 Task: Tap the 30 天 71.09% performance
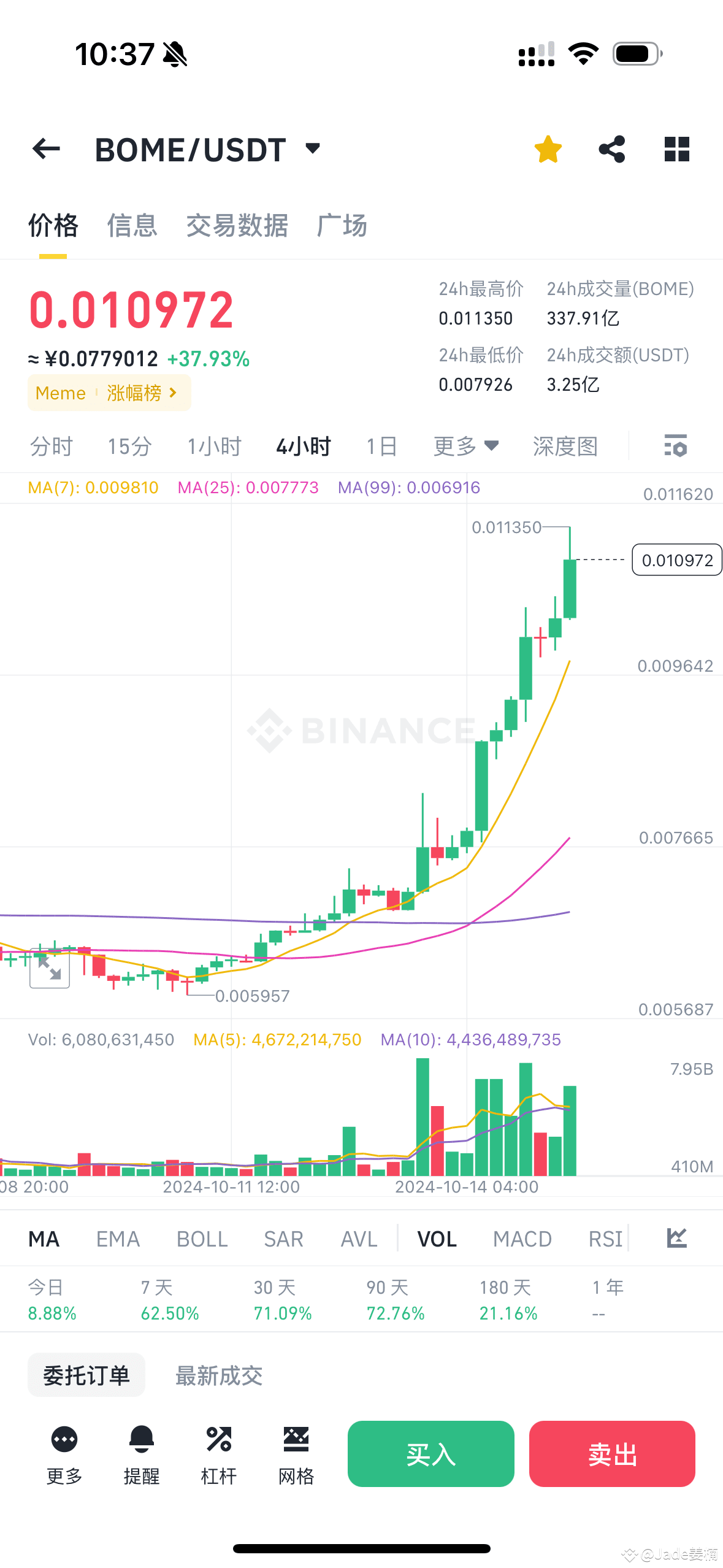(x=283, y=1300)
